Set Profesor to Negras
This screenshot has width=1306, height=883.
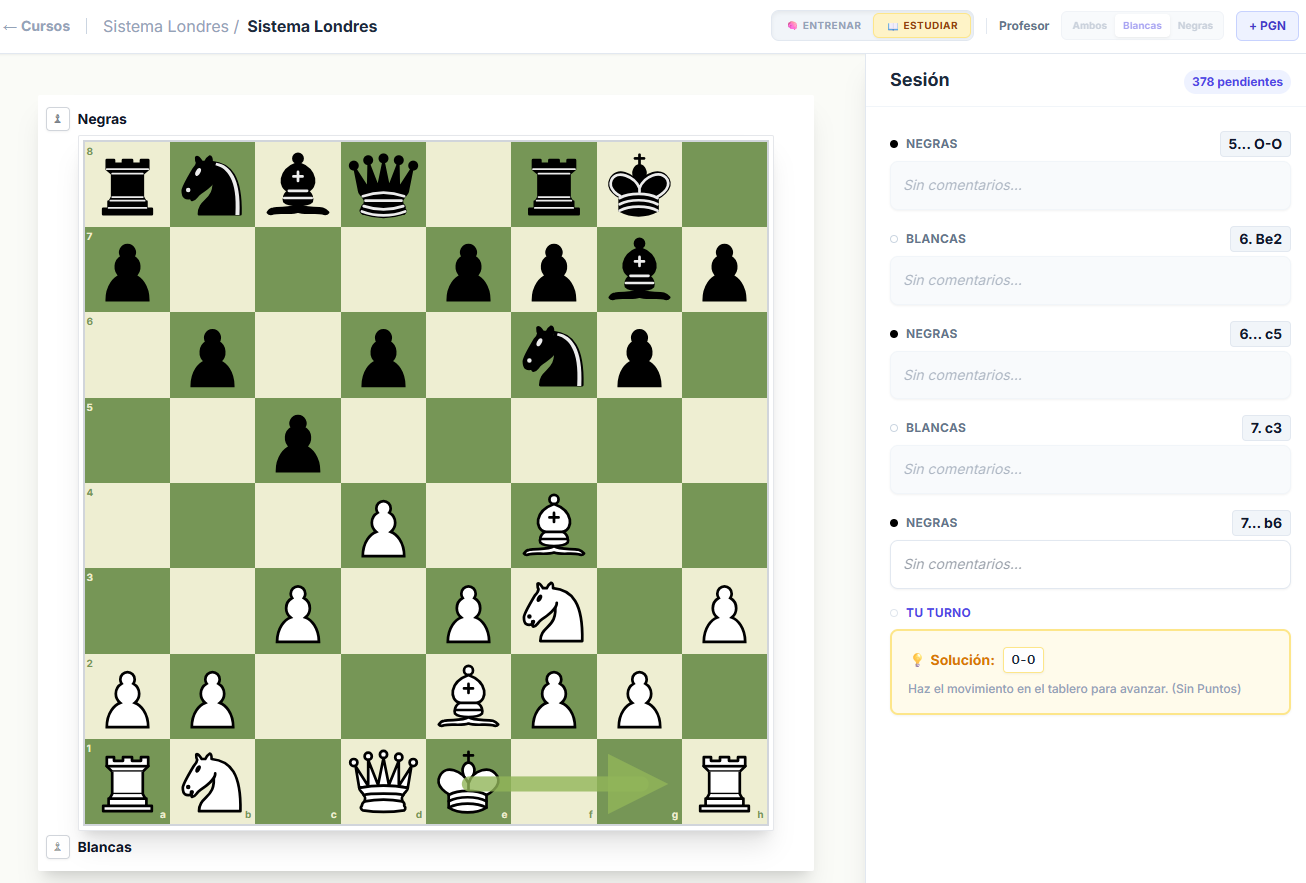coord(1195,26)
